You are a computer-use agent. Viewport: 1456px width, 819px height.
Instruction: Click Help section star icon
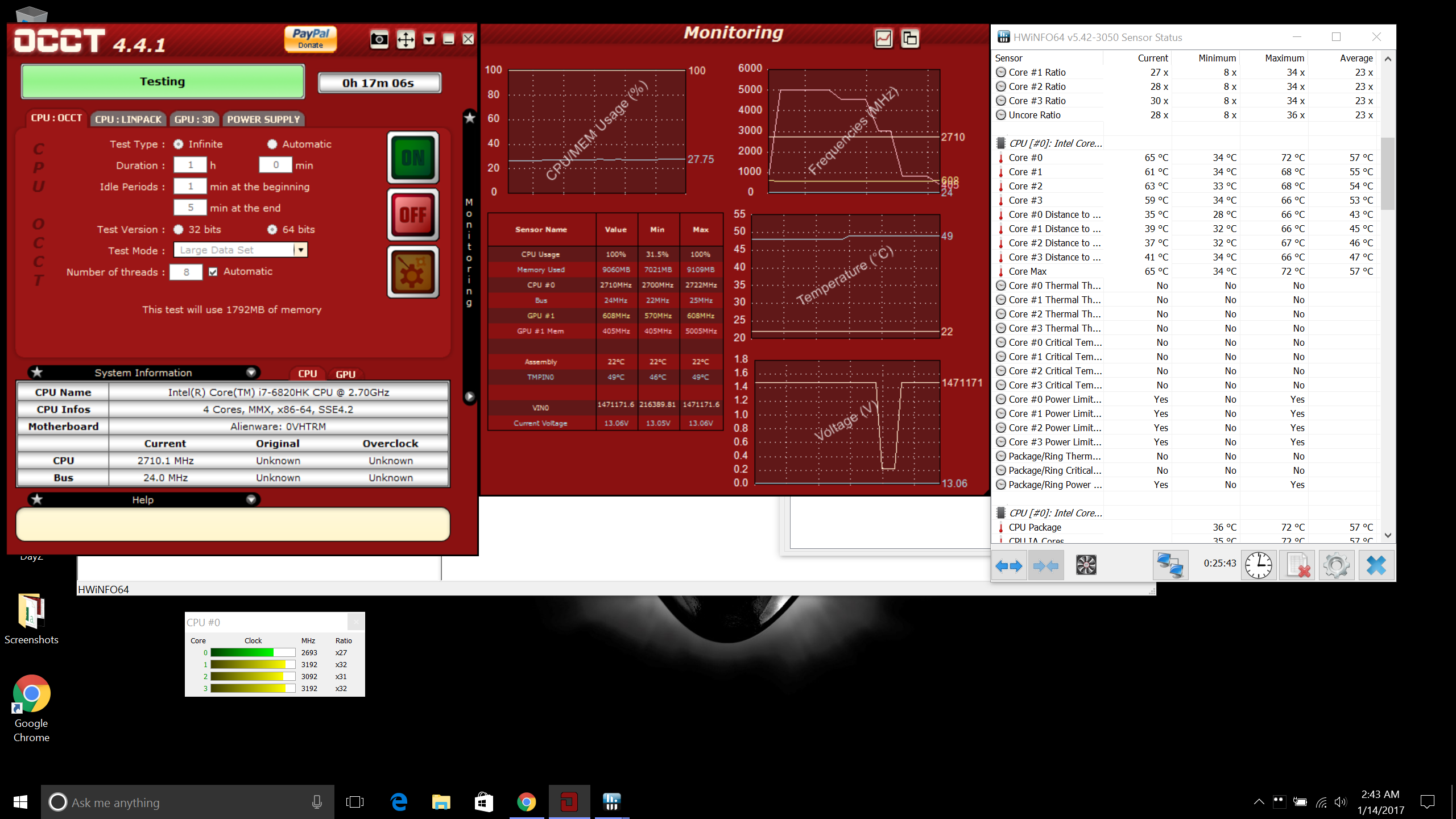coord(37,499)
